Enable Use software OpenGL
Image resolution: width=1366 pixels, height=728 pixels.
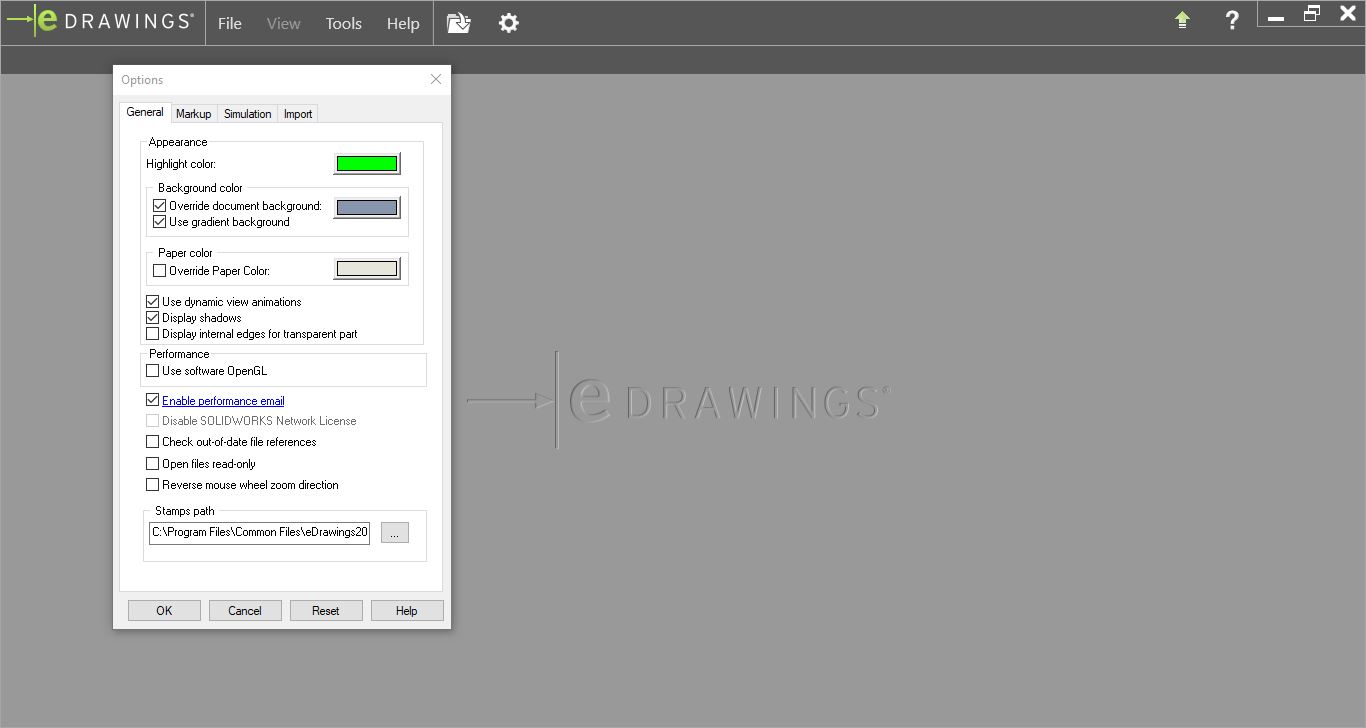153,371
